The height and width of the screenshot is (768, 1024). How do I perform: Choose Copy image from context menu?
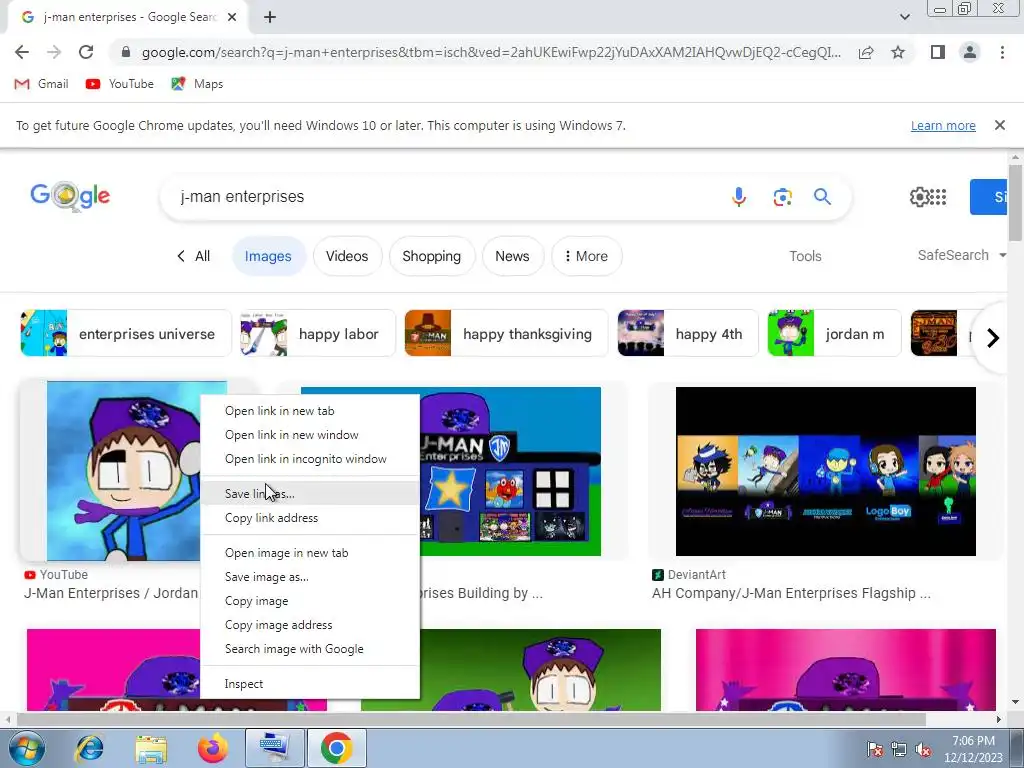tap(310, 601)
